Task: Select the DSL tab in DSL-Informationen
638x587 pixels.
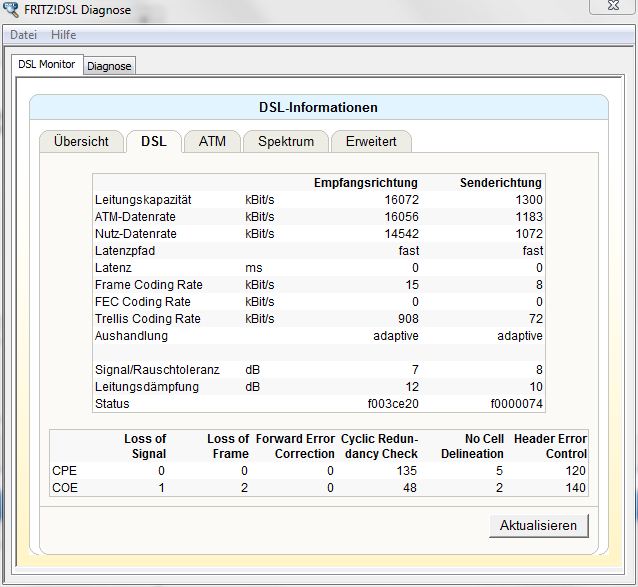Action: point(154,142)
